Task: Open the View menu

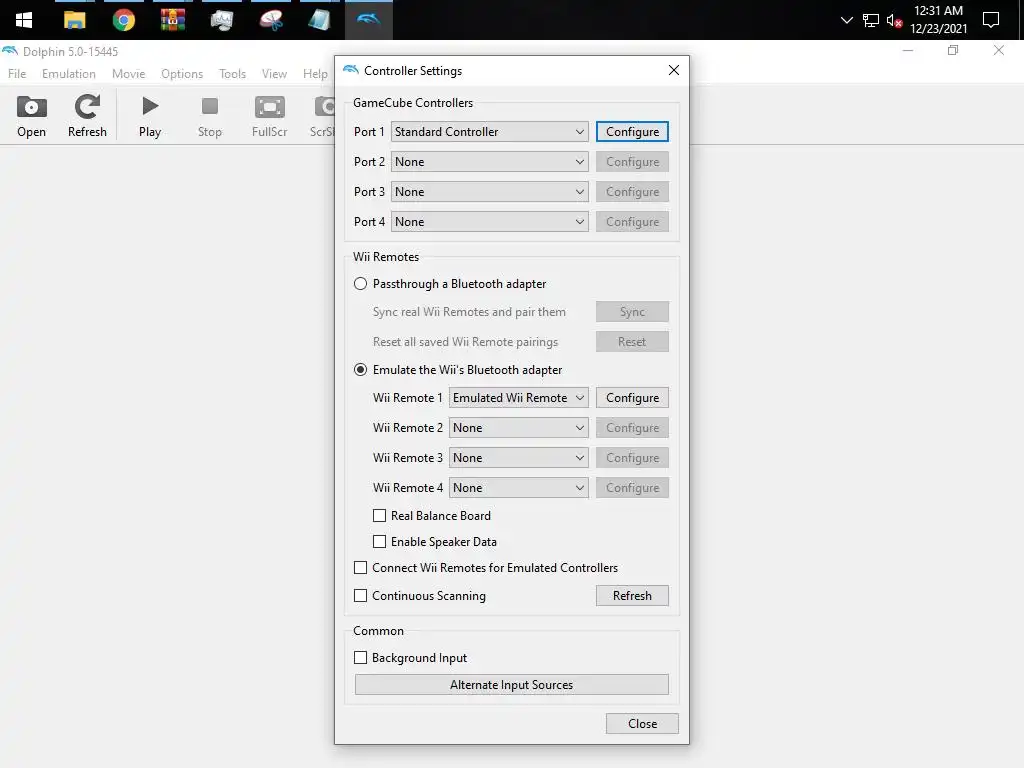Action: [x=274, y=74]
